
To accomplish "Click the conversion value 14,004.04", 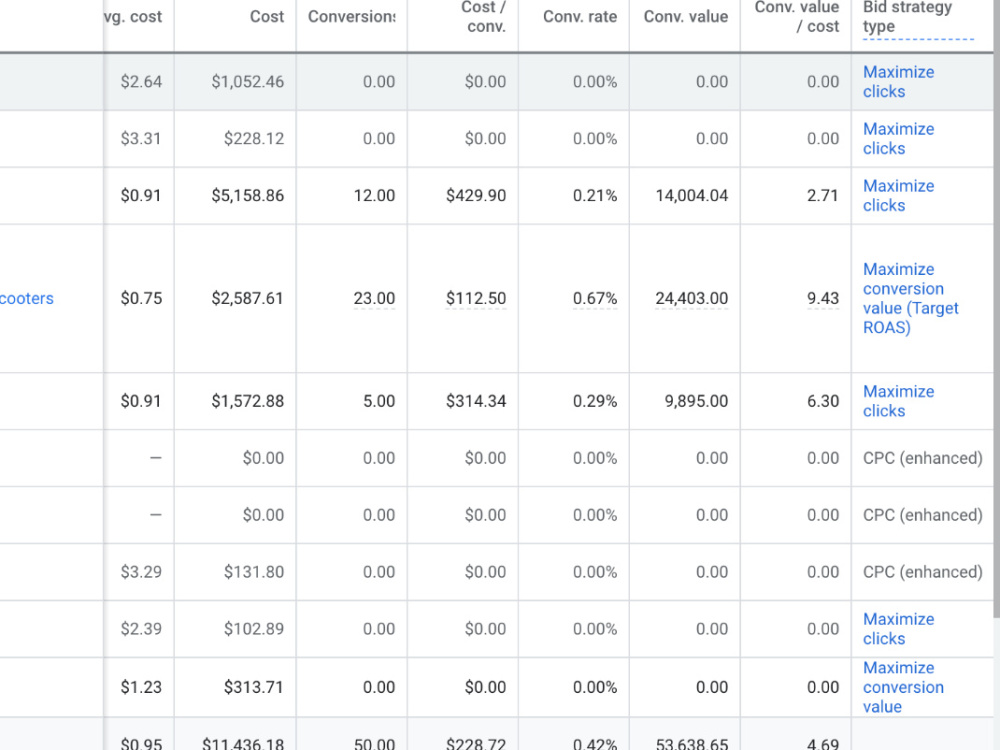I will click(x=692, y=195).
